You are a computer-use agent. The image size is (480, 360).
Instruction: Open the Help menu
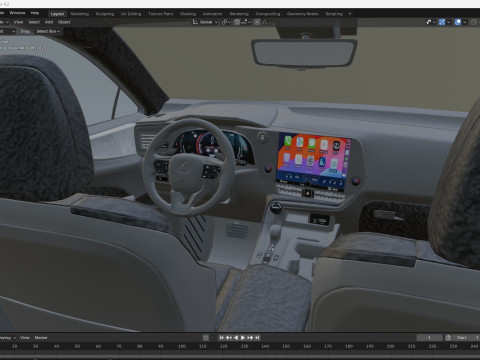click(35, 13)
